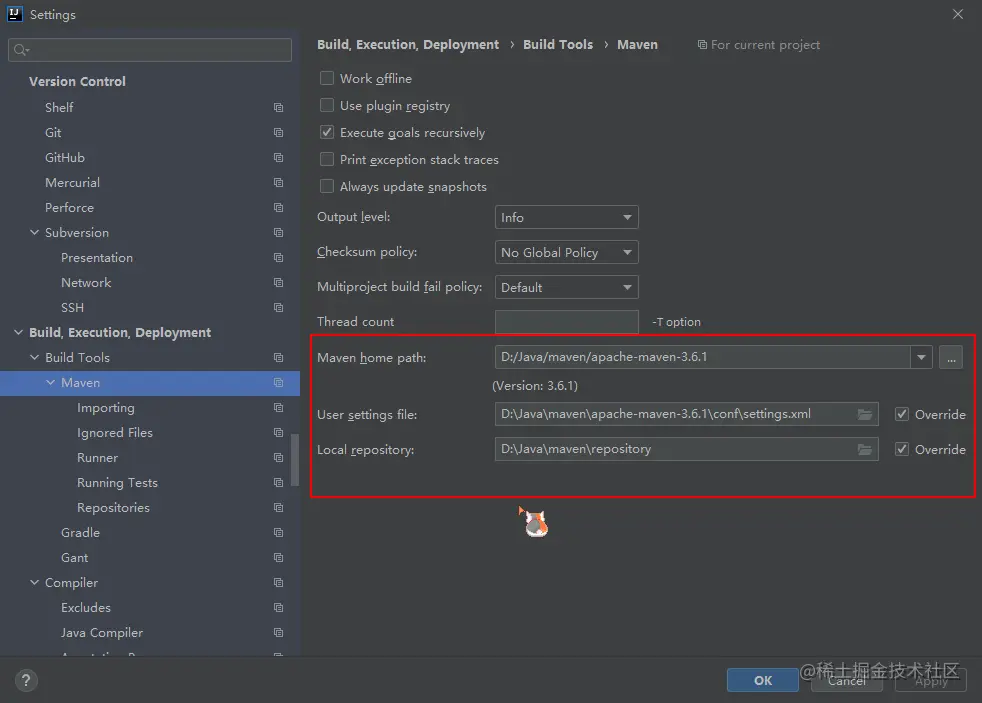
Task: Open the Gradle settings page
Action: pos(80,533)
